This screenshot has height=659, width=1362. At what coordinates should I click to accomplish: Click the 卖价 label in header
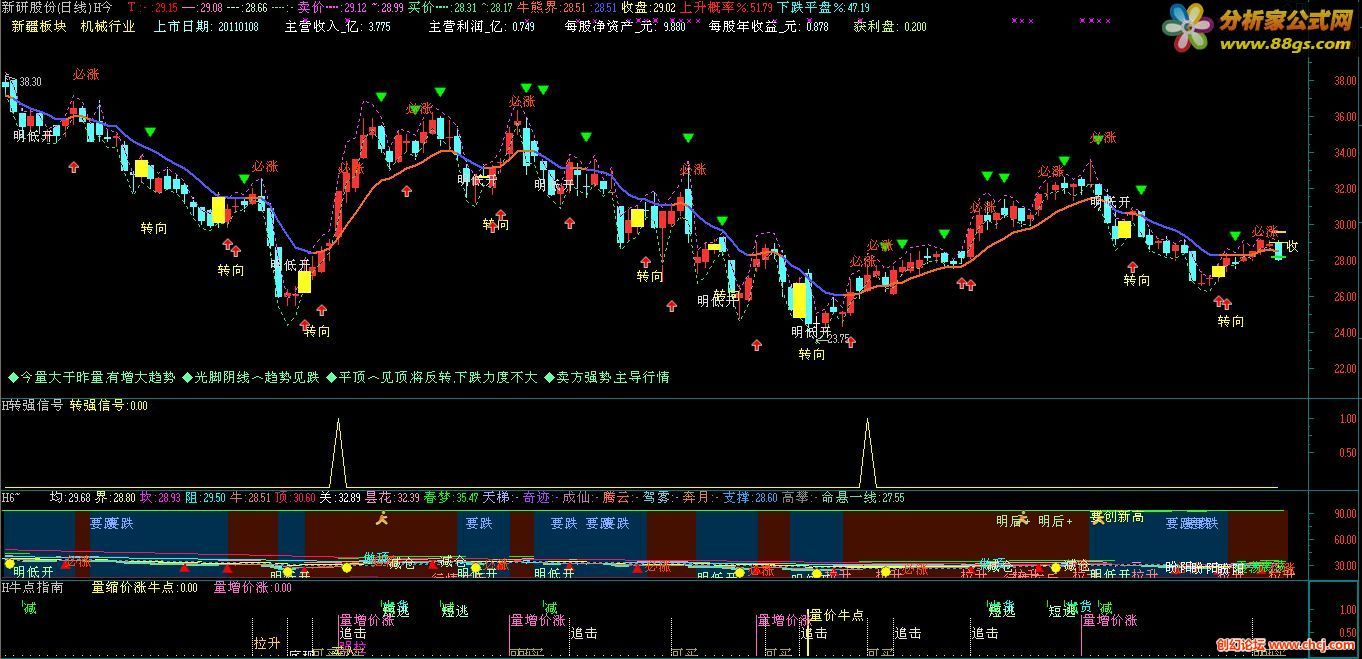tap(311, 7)
